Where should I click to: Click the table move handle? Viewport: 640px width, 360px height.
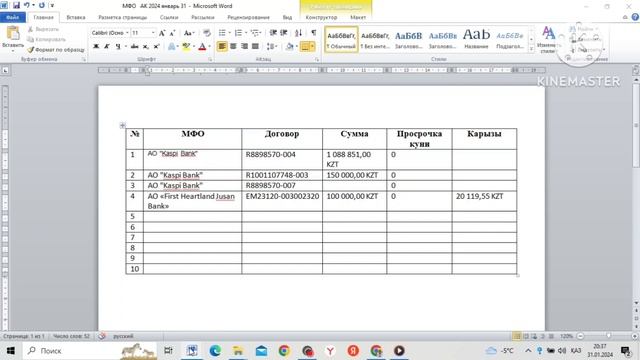point(122,125)
